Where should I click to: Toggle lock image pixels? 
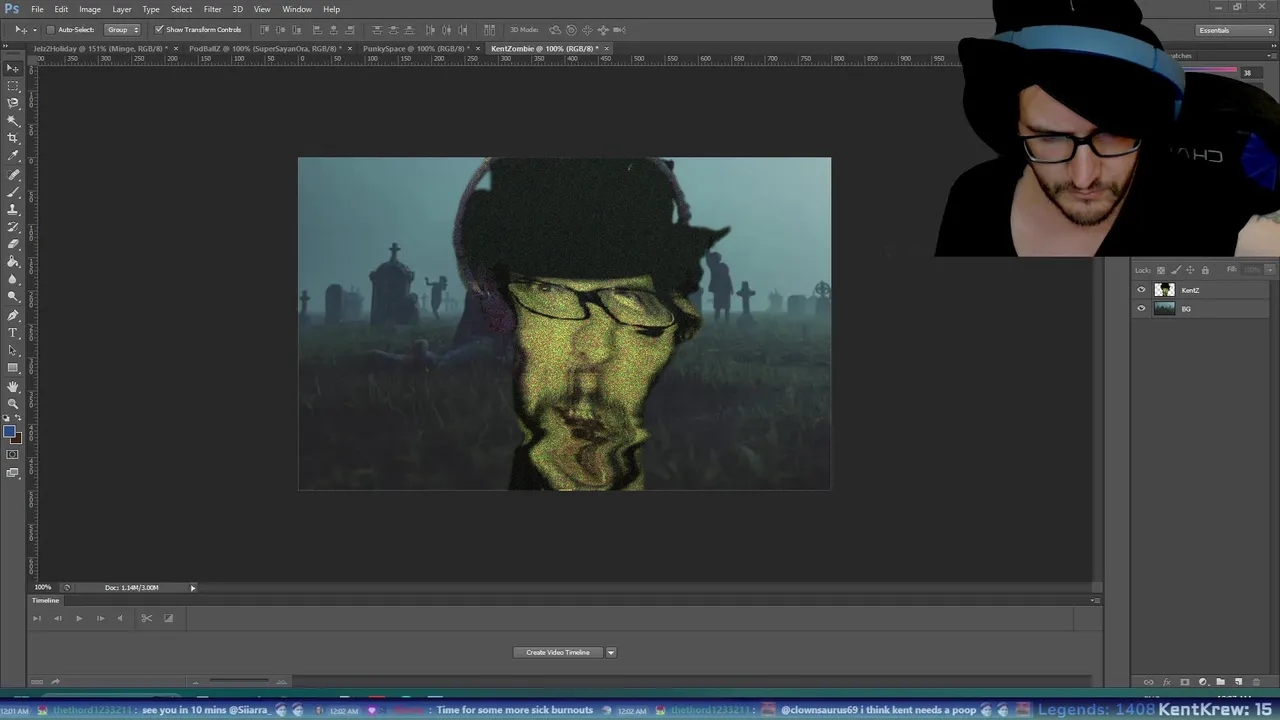[x=1175, y=270]
